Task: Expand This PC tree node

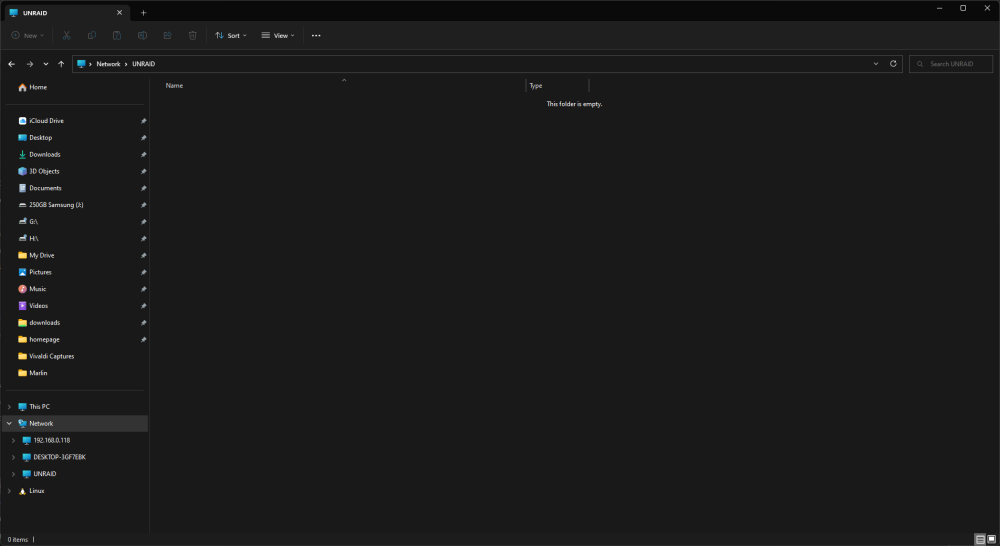Action: tap(9, 407)
